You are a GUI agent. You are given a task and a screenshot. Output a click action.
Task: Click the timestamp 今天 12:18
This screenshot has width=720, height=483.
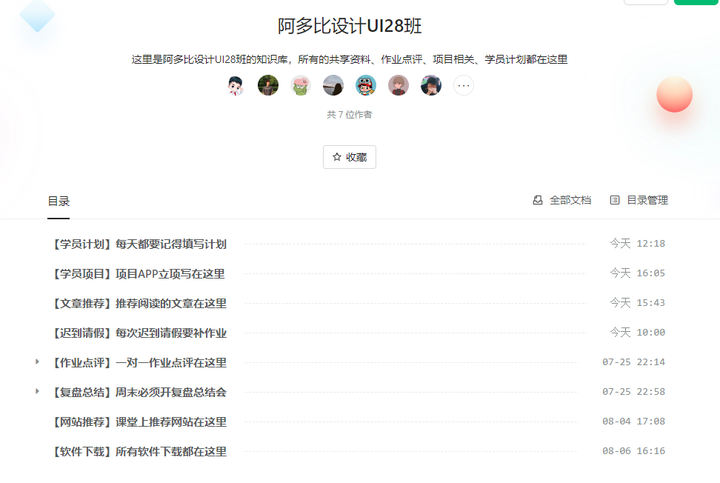pyautogui.click(x=637, y=243)
